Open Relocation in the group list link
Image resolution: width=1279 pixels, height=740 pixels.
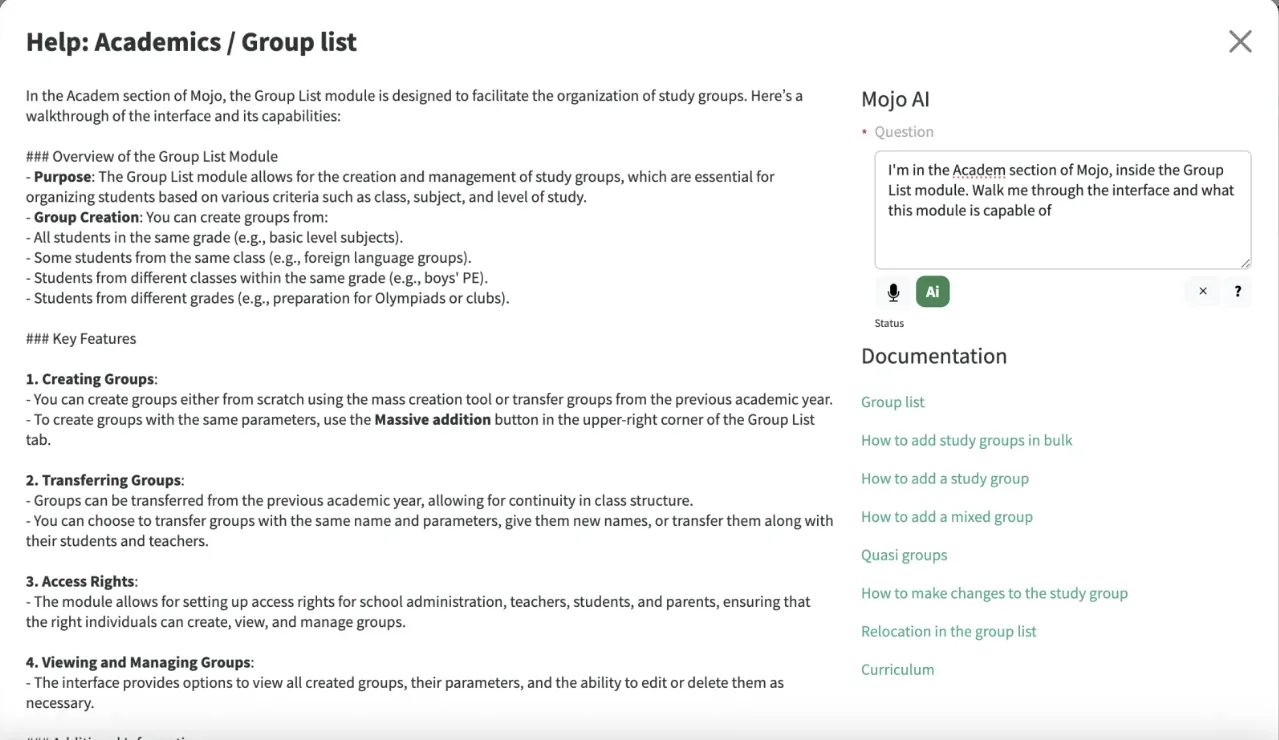tap(949, 631)
